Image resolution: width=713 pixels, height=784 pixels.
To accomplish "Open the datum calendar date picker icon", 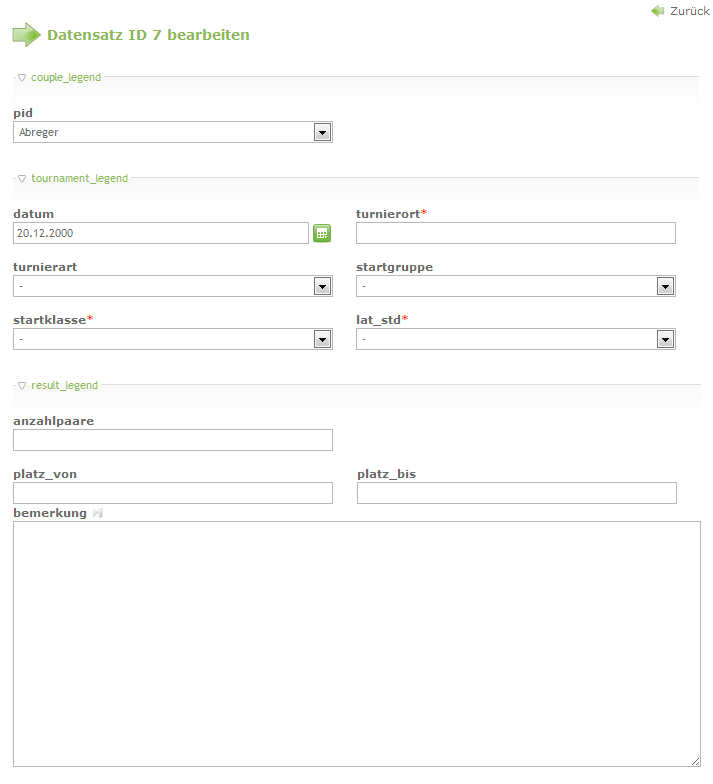I will coord(322,233).
